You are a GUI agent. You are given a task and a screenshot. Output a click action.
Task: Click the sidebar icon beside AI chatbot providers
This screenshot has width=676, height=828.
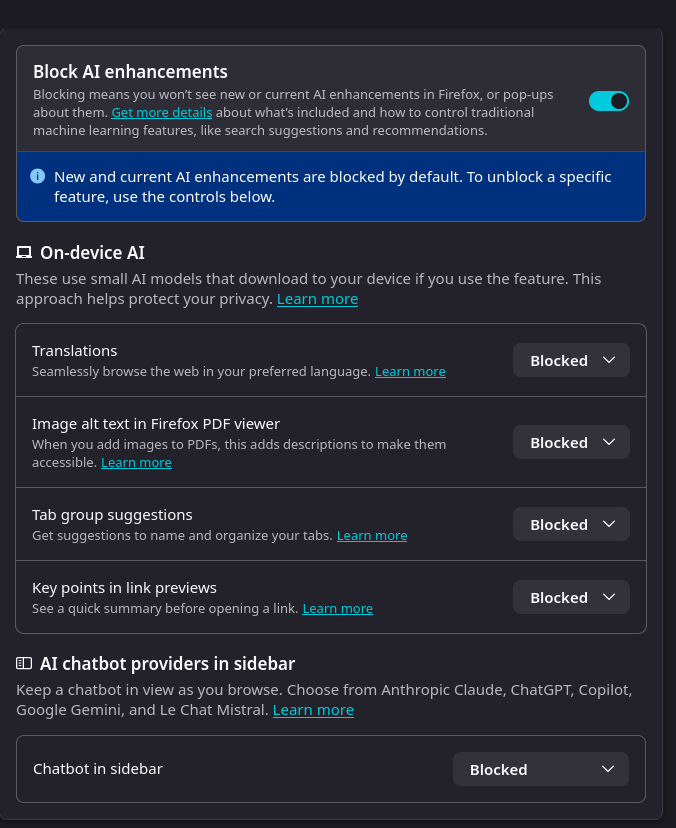click(24, 663)
